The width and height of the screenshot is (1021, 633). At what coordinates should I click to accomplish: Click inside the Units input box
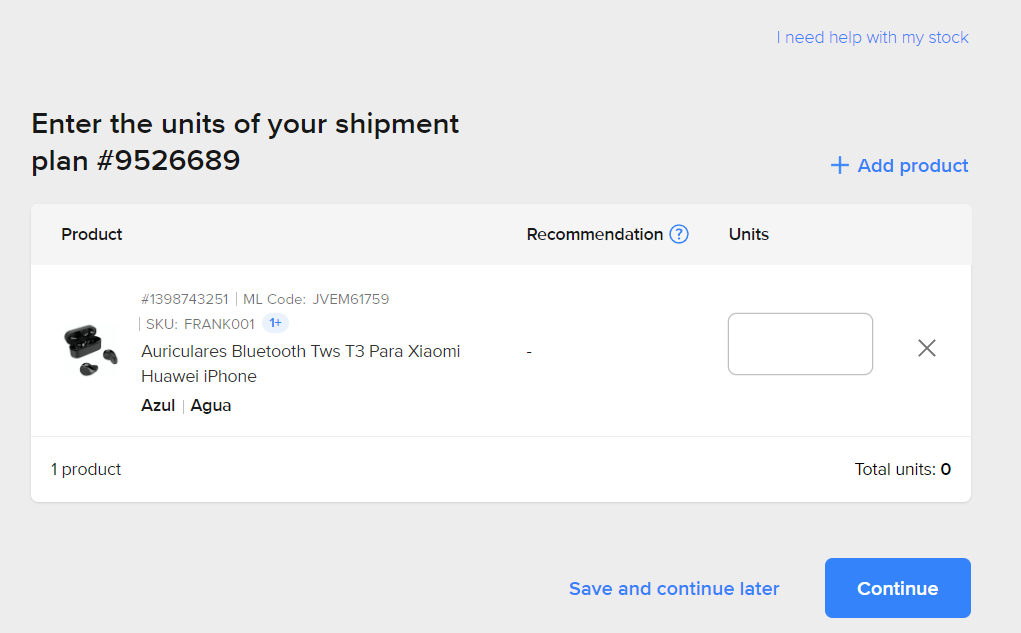[x=800, y=344]
